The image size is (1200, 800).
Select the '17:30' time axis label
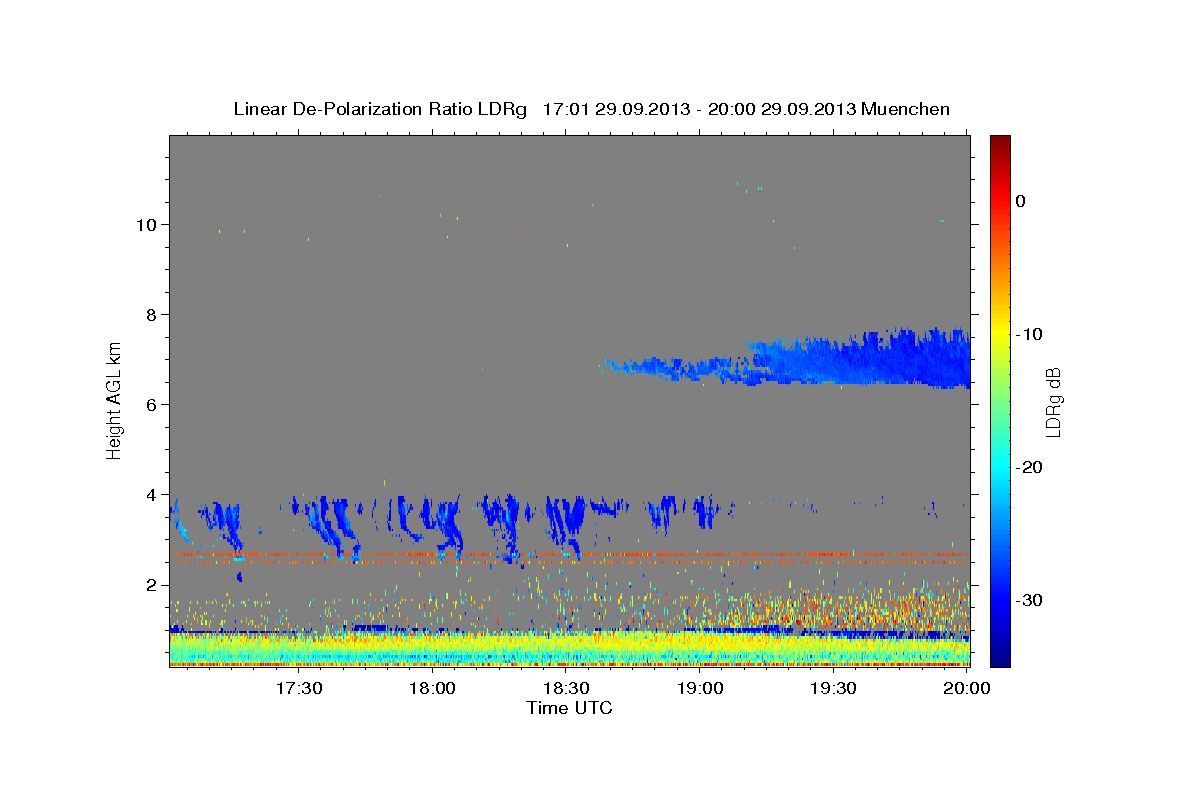[x=299, y=688]
